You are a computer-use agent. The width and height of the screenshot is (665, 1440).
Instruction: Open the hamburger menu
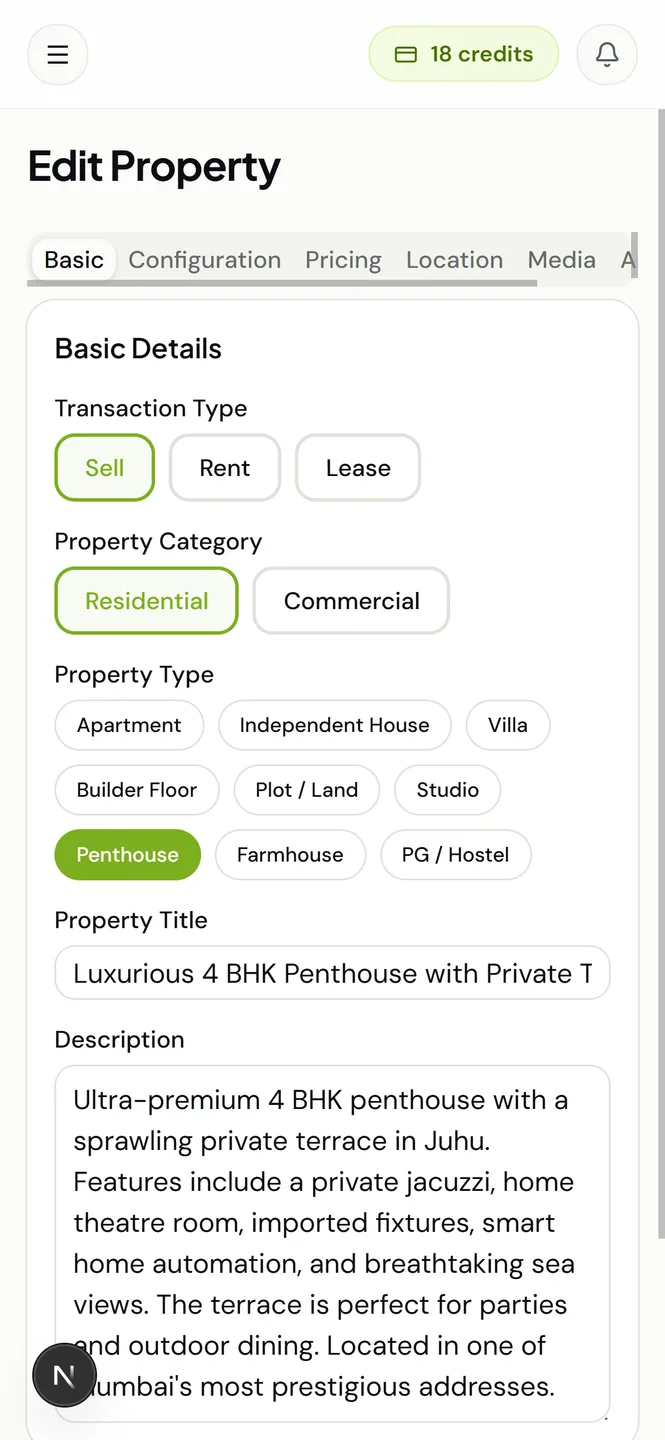coord(58,54)
